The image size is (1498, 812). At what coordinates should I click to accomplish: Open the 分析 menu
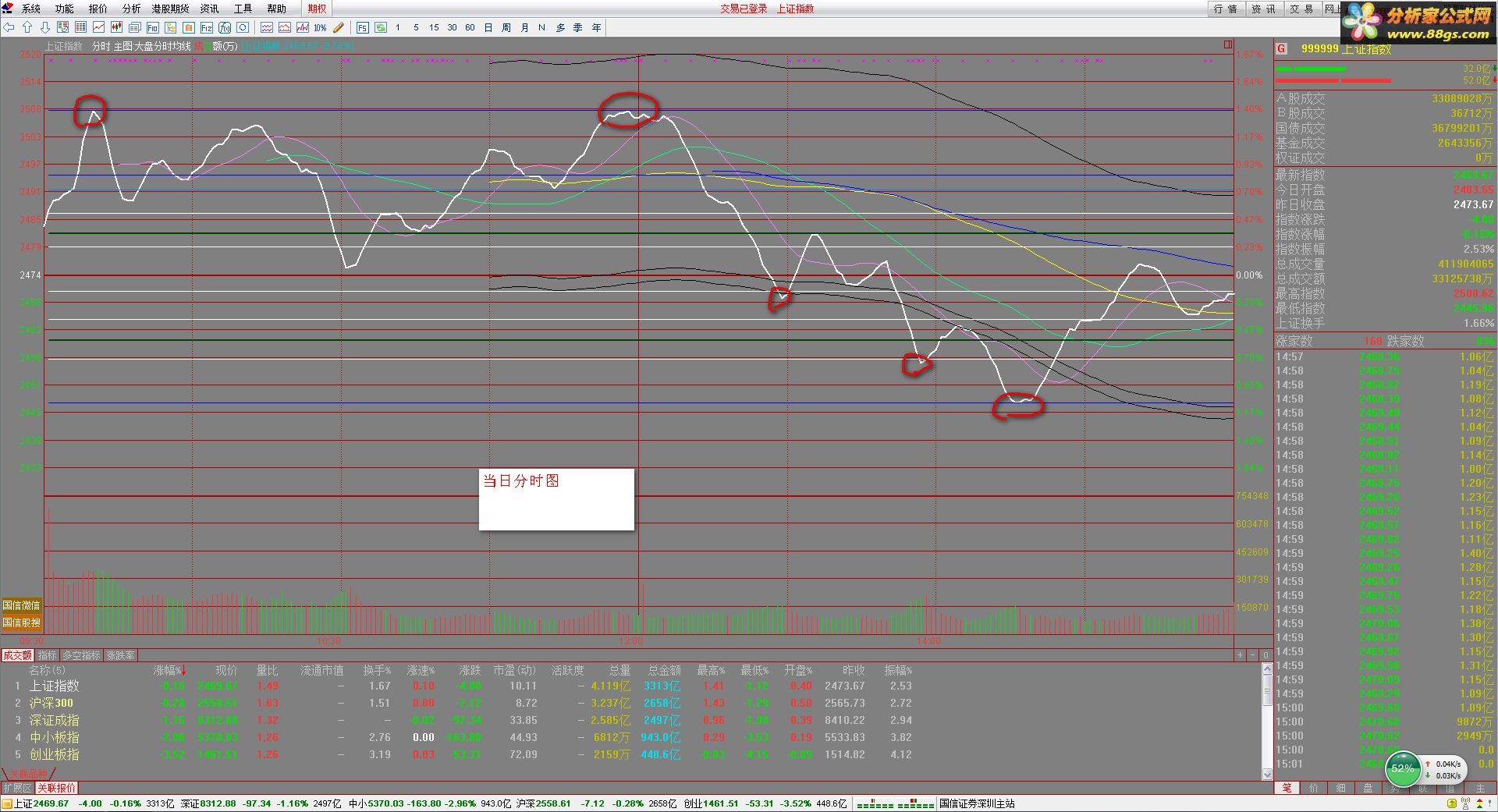click(x=132, y=9)
